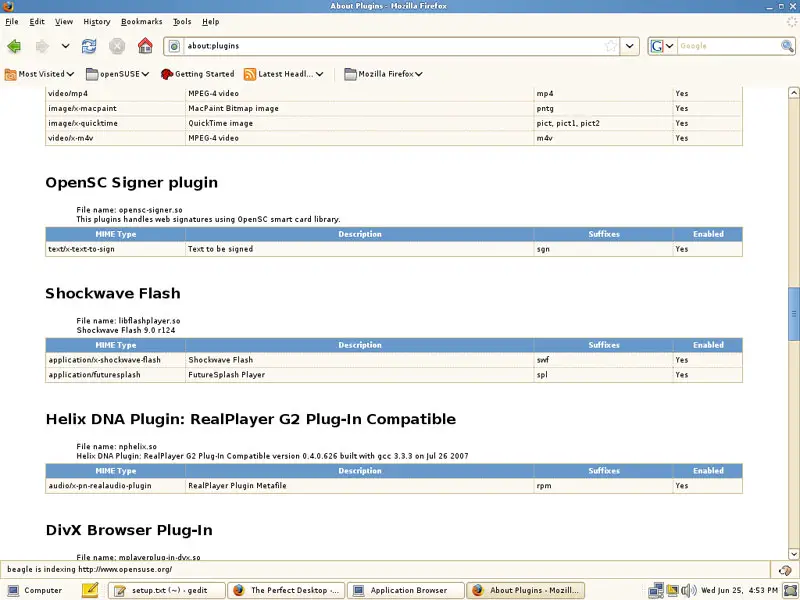Click the clock showing Wed Jun 25

coord(739,590)
